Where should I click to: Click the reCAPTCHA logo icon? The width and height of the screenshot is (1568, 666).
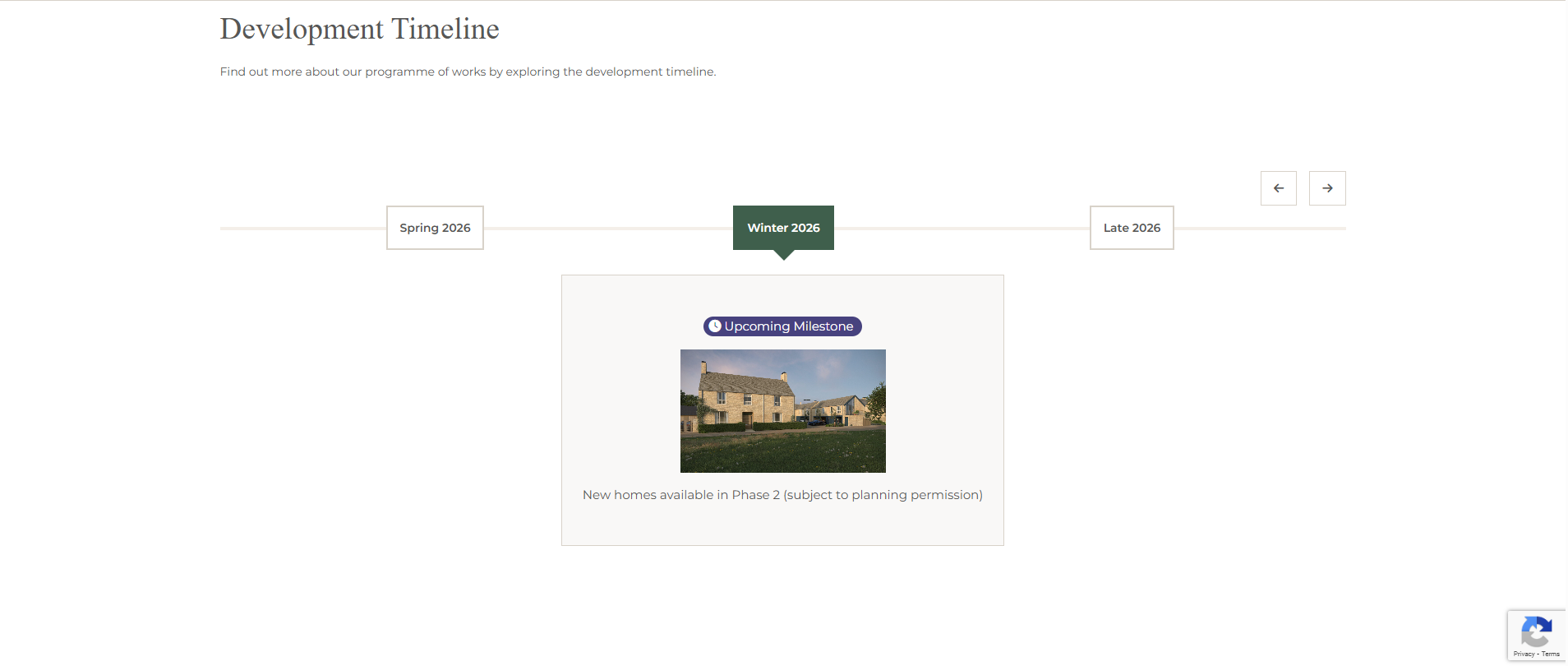pos(1536,632)
